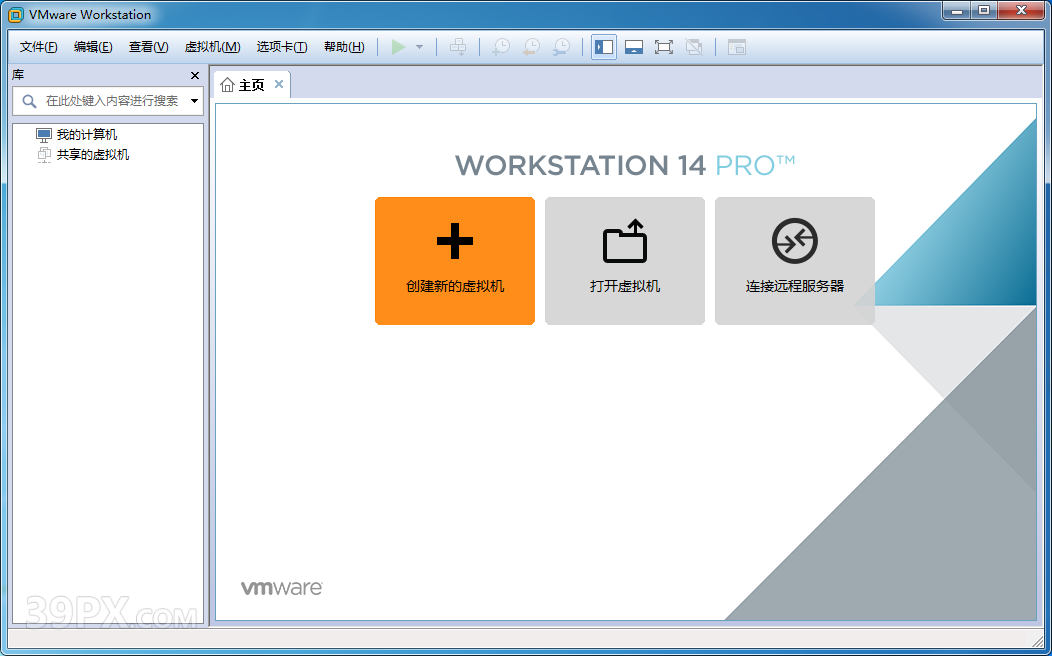Click the vmware logo at bottom

coord(282,588)
